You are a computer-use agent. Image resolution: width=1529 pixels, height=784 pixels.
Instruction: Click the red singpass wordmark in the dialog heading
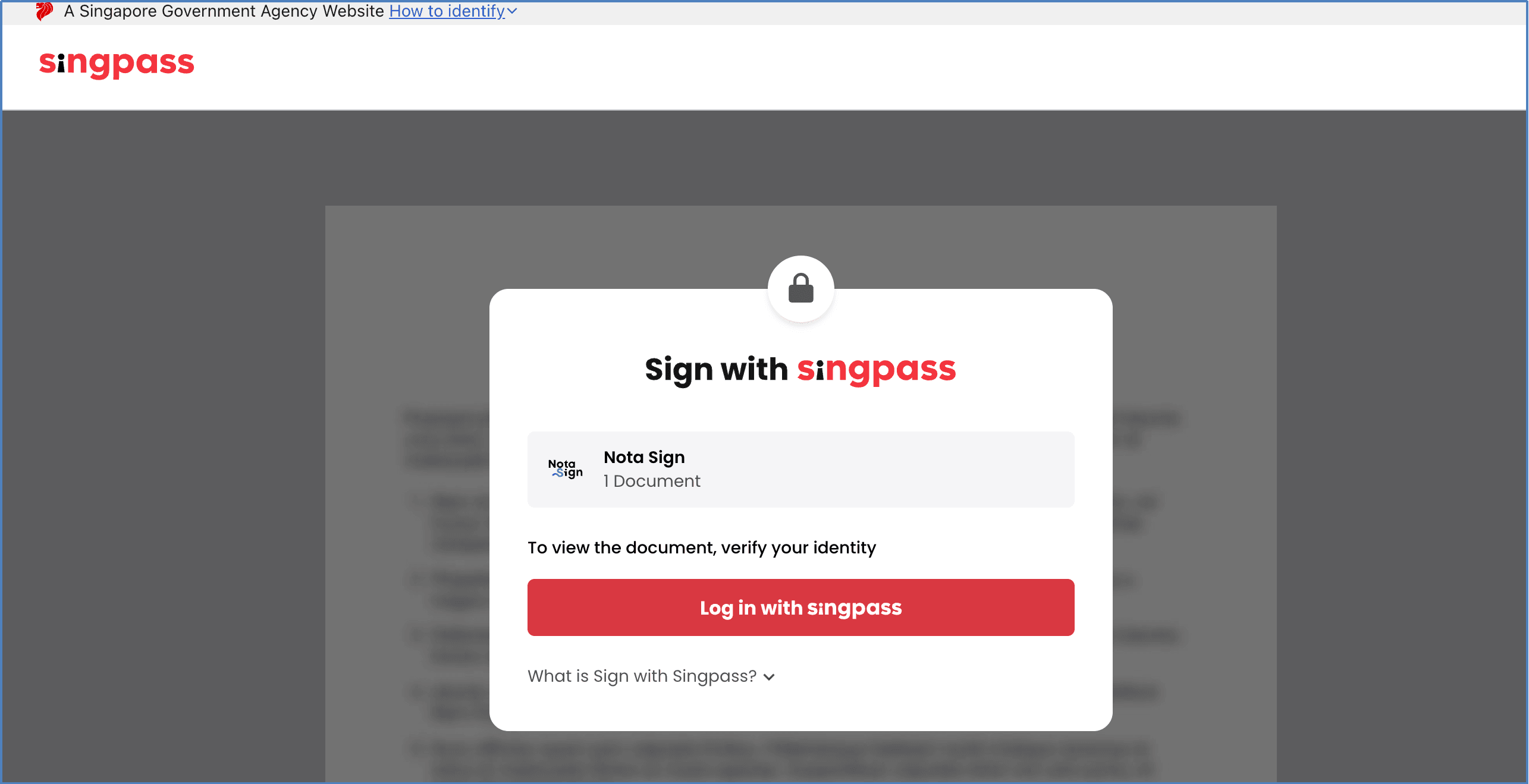pos(876,370)
